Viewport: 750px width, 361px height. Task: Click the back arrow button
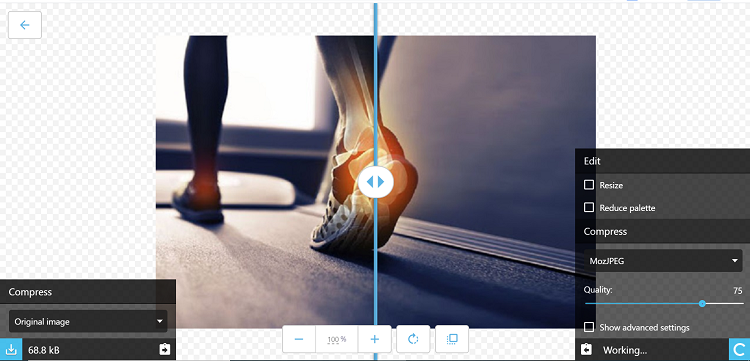pos(25,25)
